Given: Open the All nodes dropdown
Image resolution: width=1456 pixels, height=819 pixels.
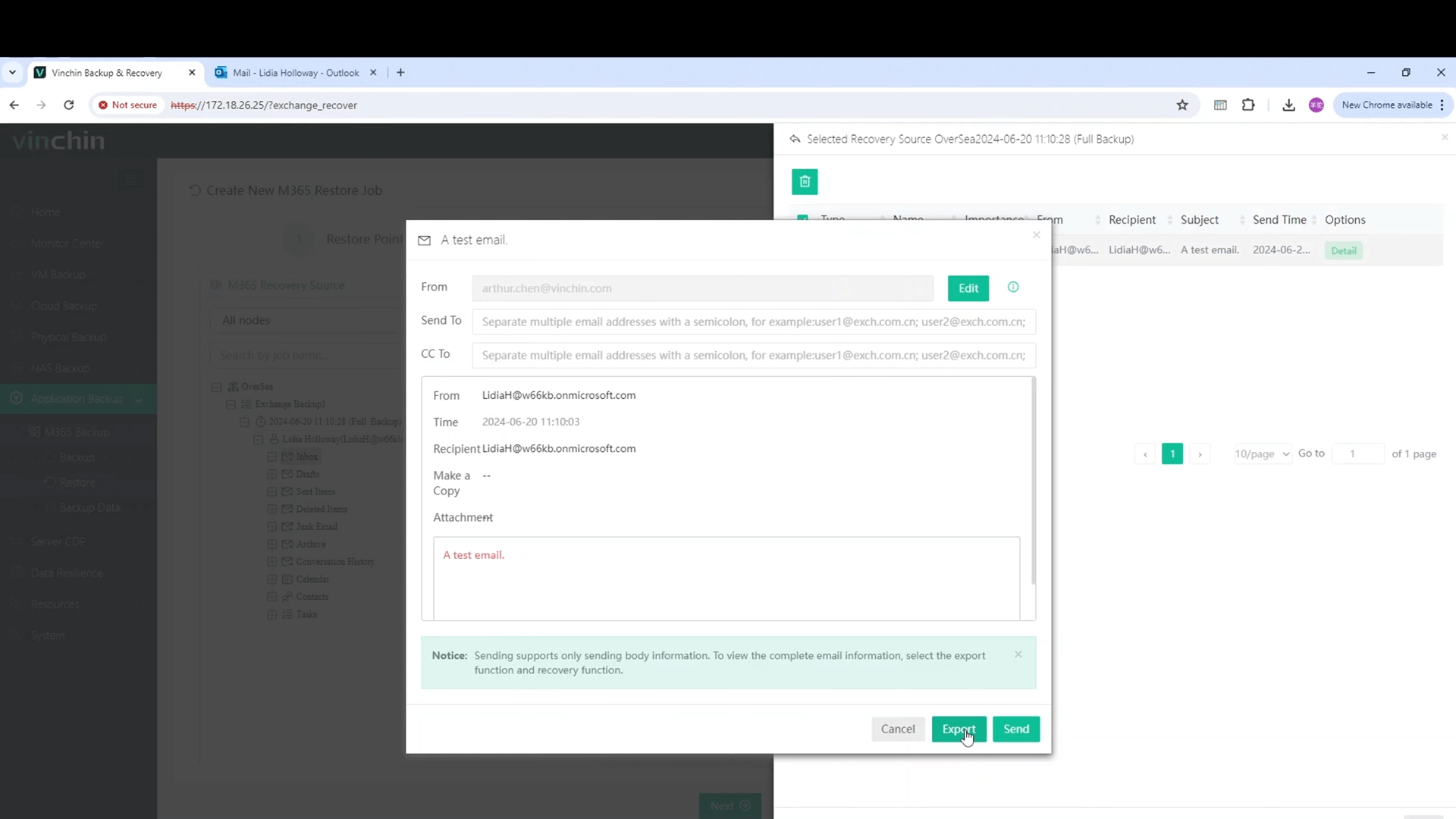Looking at the screenshot, I should [306, 321].
